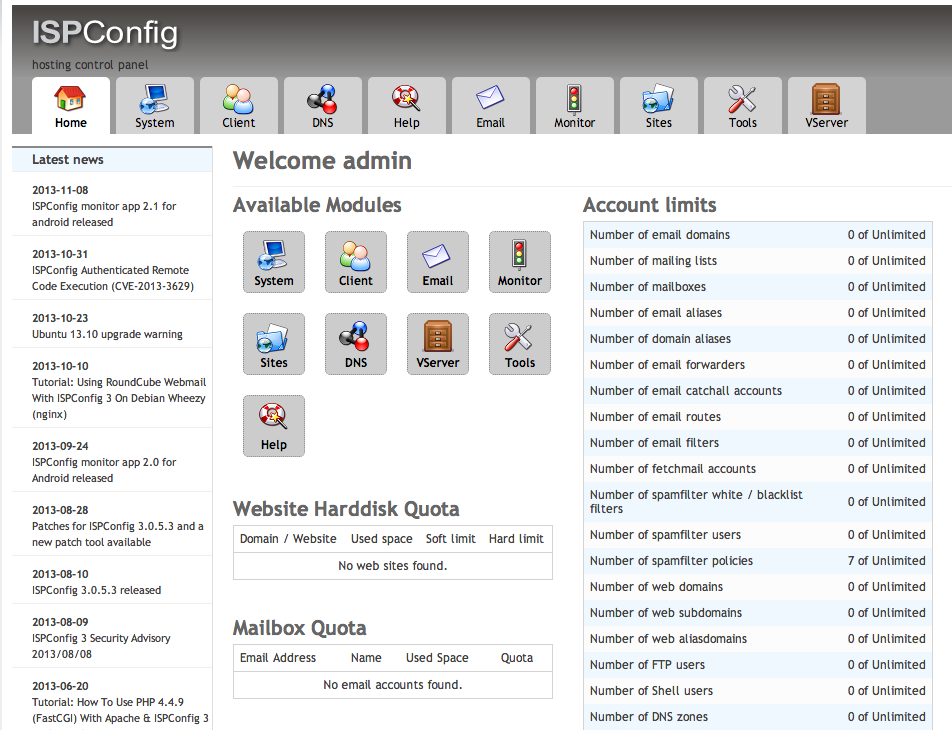Viewport: 952px width, 730px height.
Task: Click Soft limit column header
Action: pos(450,539)
